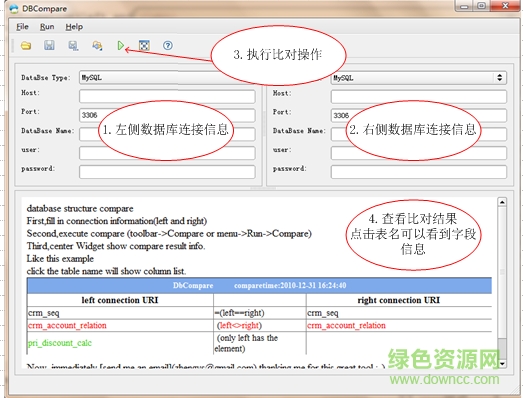This screenshot has width=523, height=398.
Task: Toggle full screen with the expand icon
Action: pos(144,45)
